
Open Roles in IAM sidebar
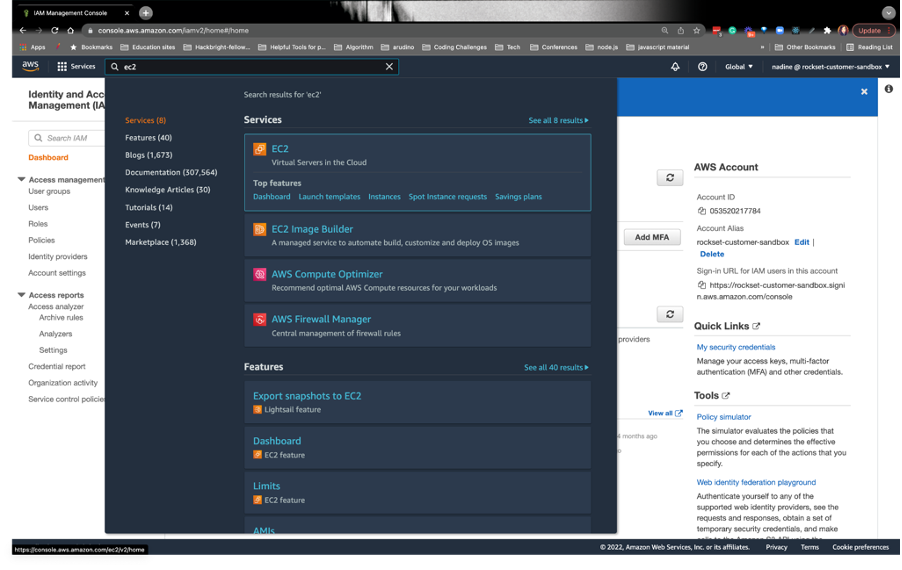pos(38,224)
